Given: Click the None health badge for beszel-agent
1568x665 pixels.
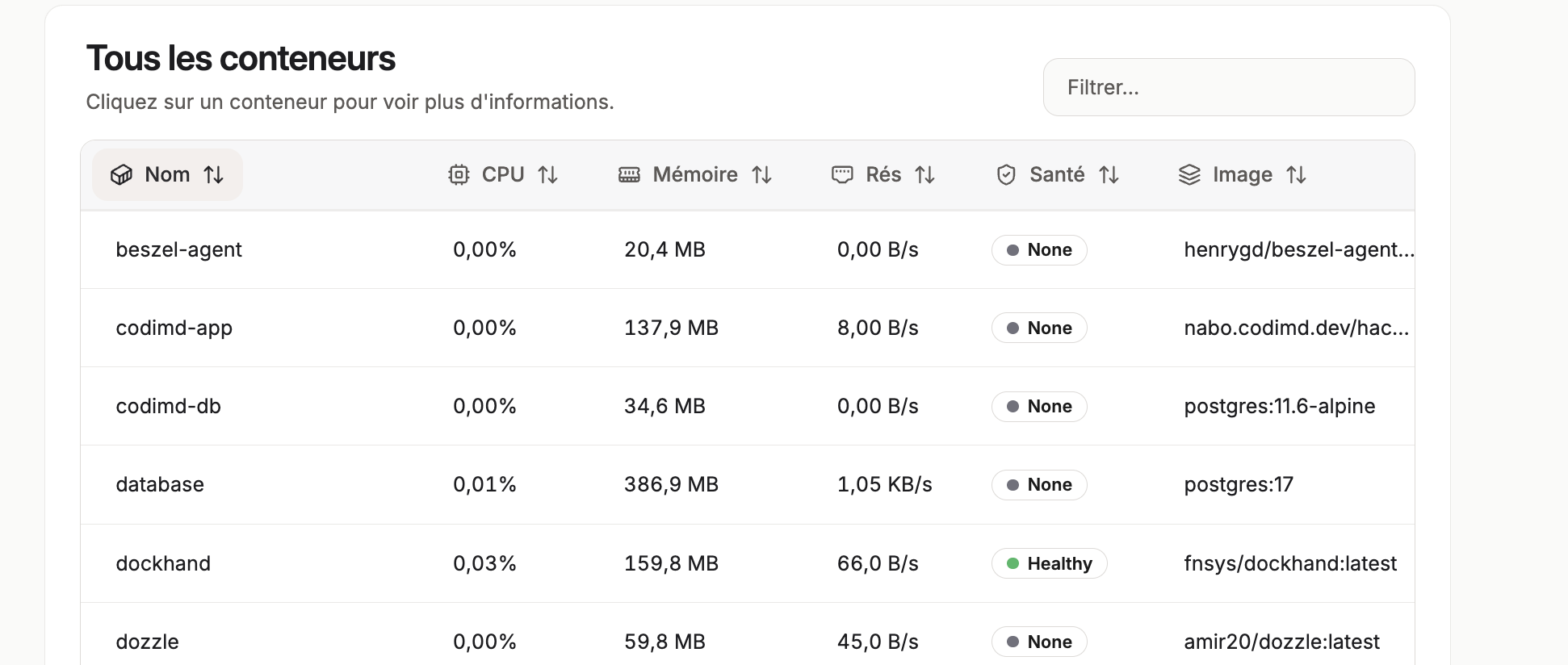Looking at the screenshot, I should coord(1039,250).
